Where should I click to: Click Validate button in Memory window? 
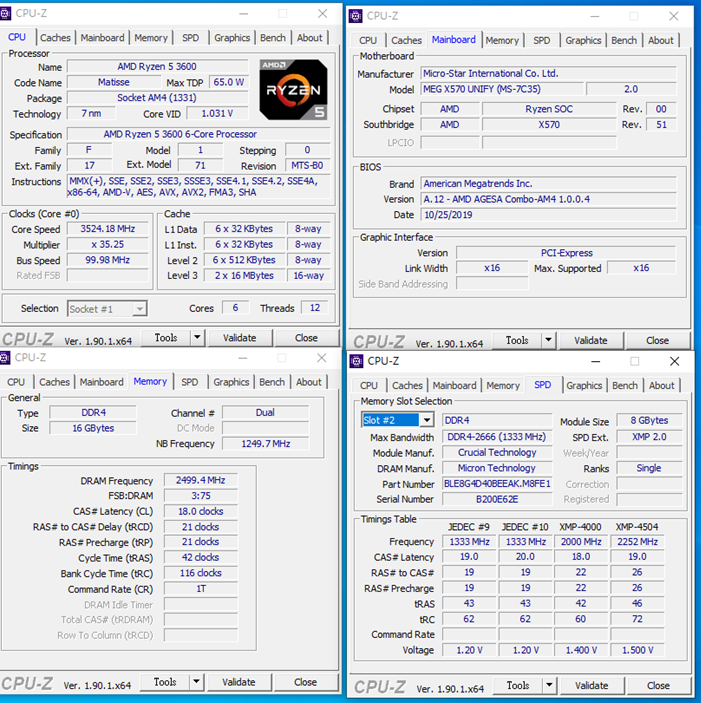[x=239, y=682]
